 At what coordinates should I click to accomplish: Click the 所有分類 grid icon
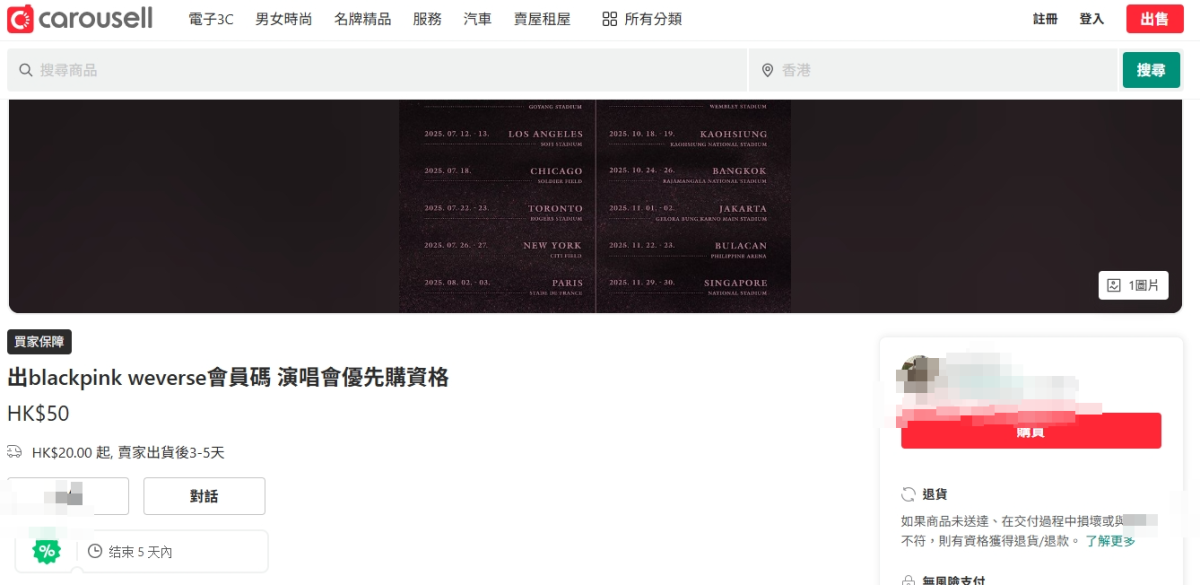coord(610,19)
